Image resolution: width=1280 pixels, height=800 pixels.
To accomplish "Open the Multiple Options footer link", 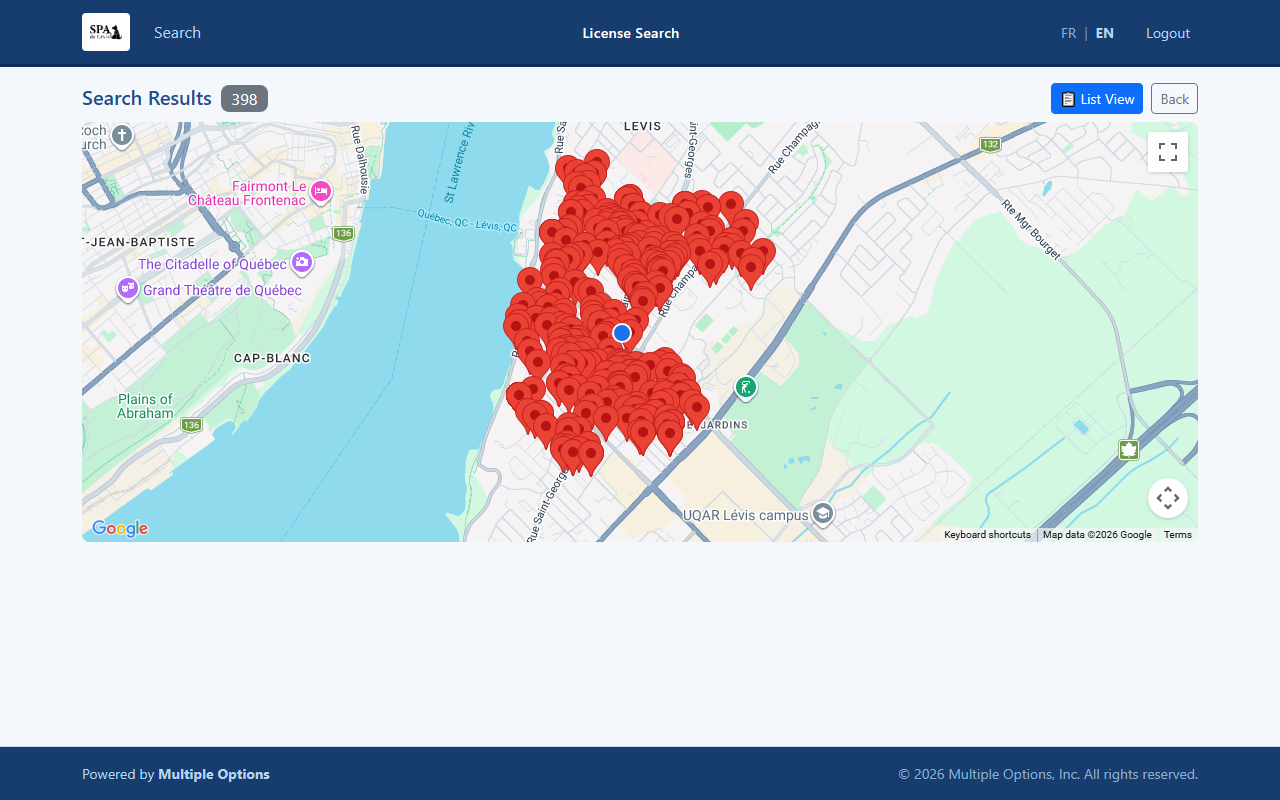I will coord(214,774).
